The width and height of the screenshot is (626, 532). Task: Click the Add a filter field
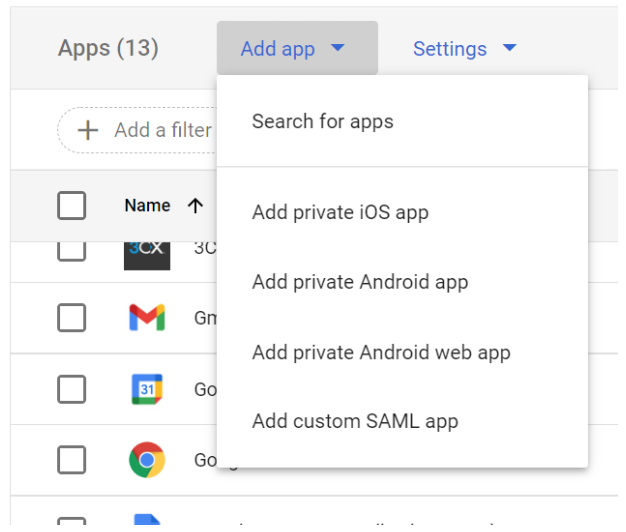[x=138, y=130]
